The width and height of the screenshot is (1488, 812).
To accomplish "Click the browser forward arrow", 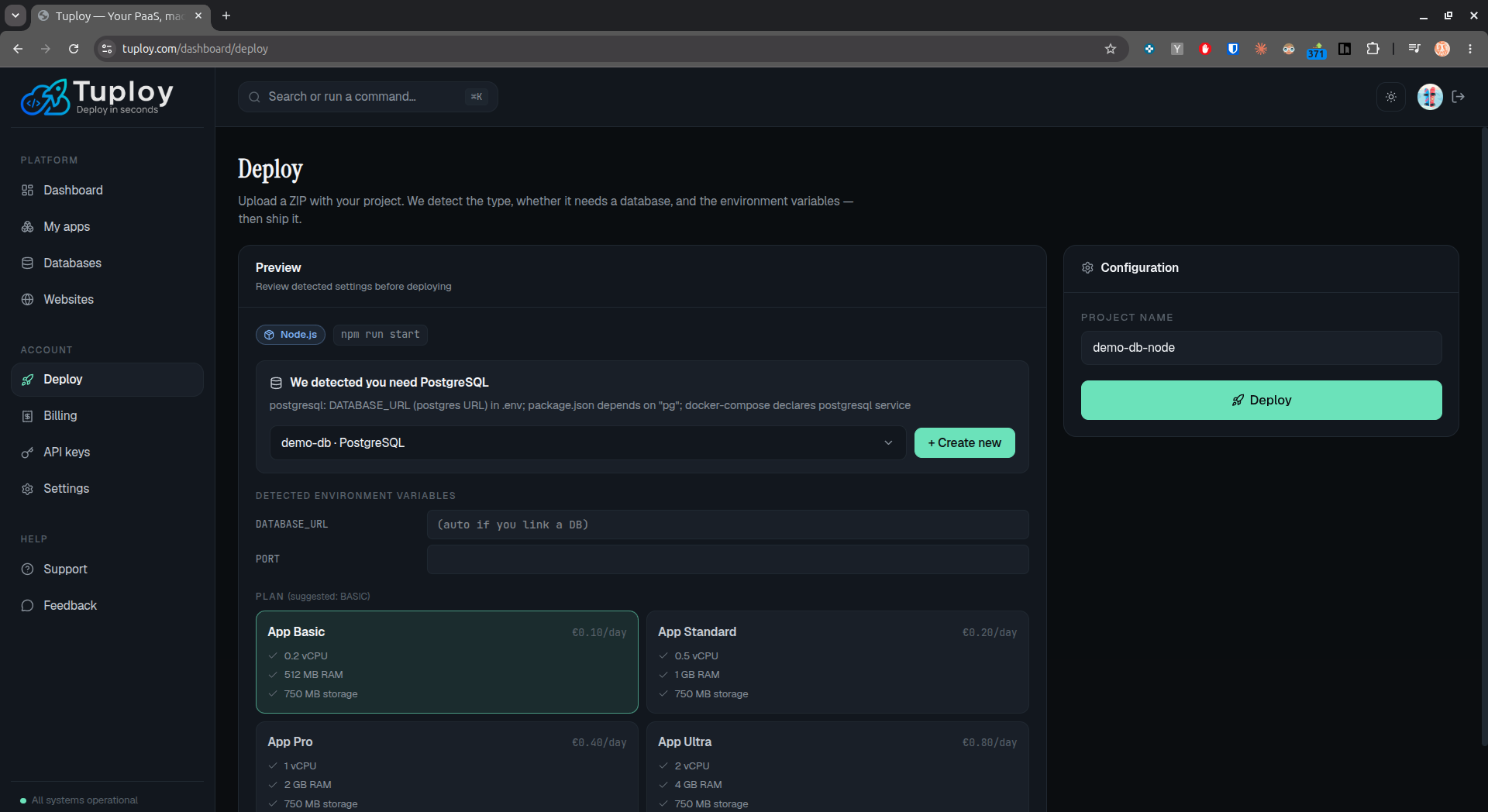I will [46, 49].
